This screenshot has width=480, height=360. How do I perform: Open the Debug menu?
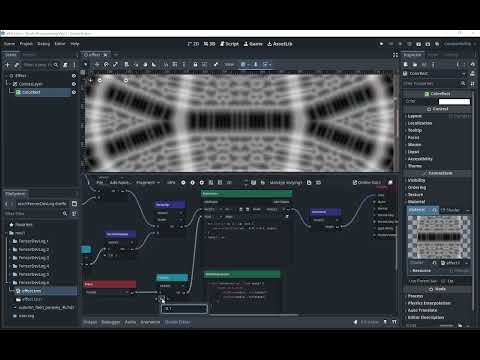click(x=43, y=44)
